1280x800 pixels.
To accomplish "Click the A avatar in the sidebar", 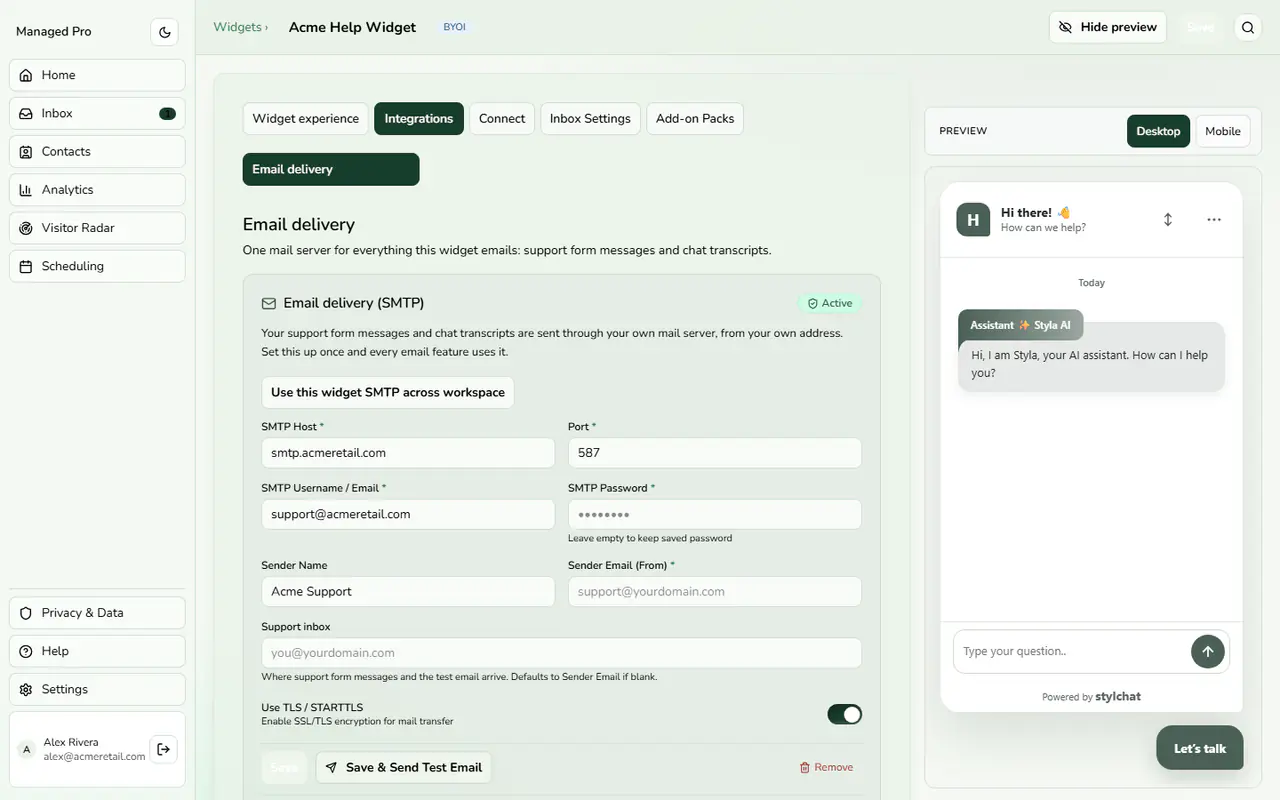I will [27, 749].
